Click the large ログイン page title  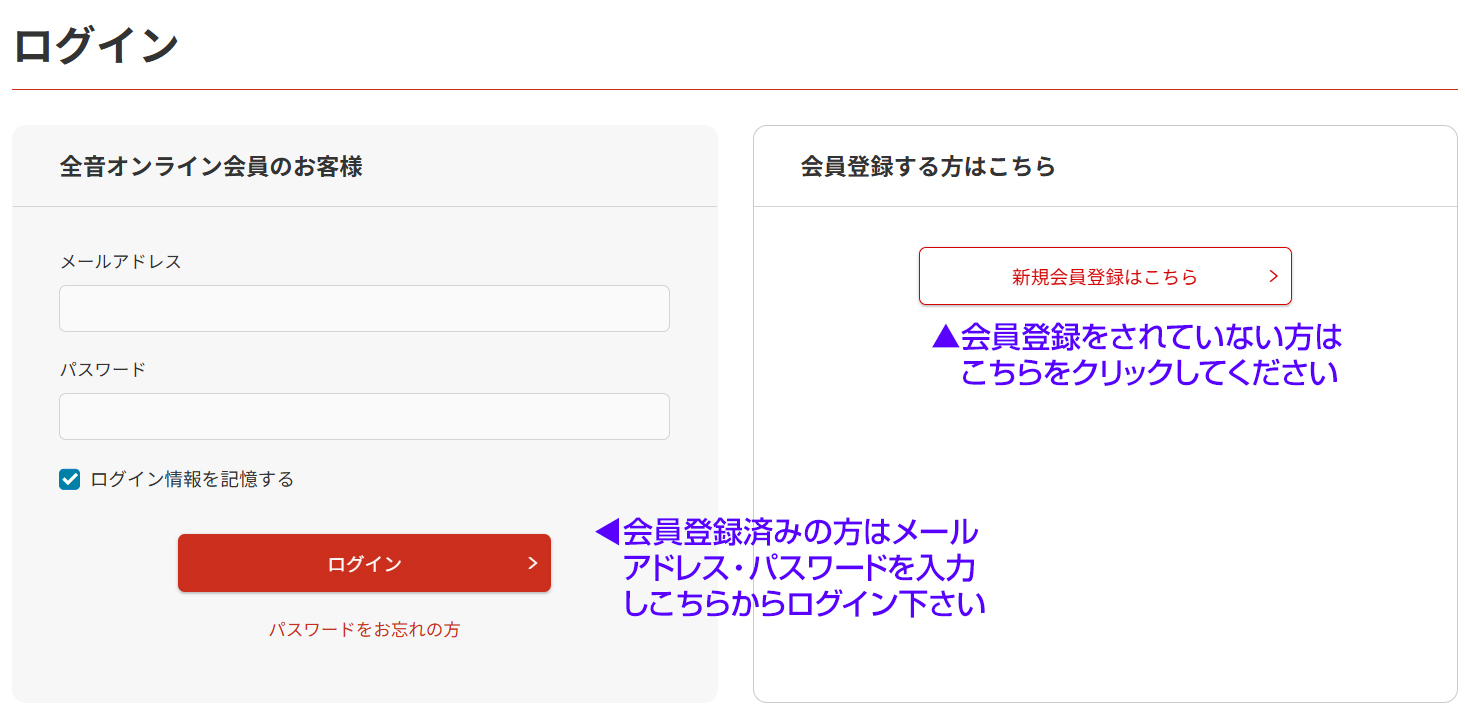tap(96, 47)
